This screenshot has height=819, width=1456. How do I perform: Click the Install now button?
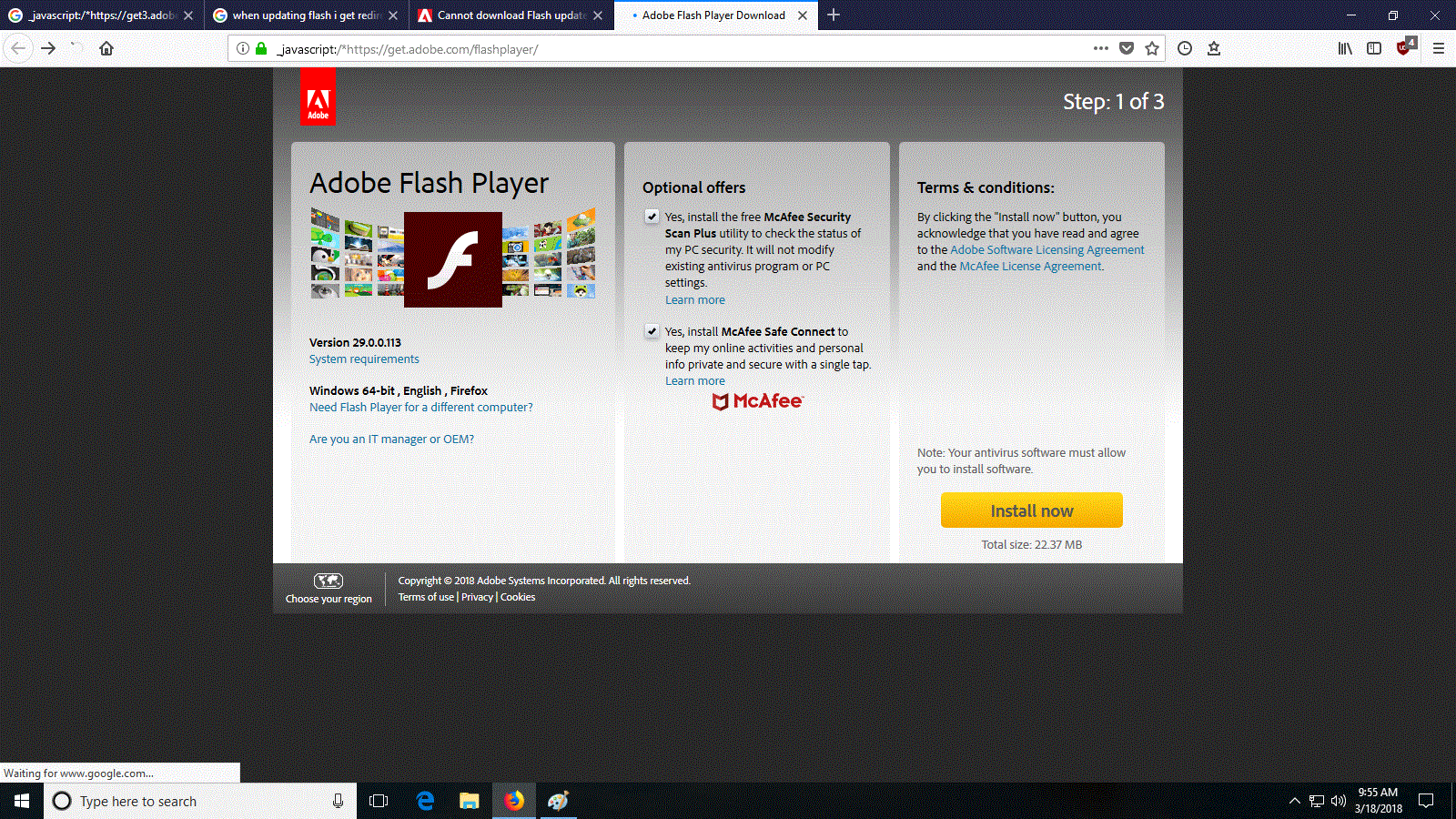coord(1032,511)
